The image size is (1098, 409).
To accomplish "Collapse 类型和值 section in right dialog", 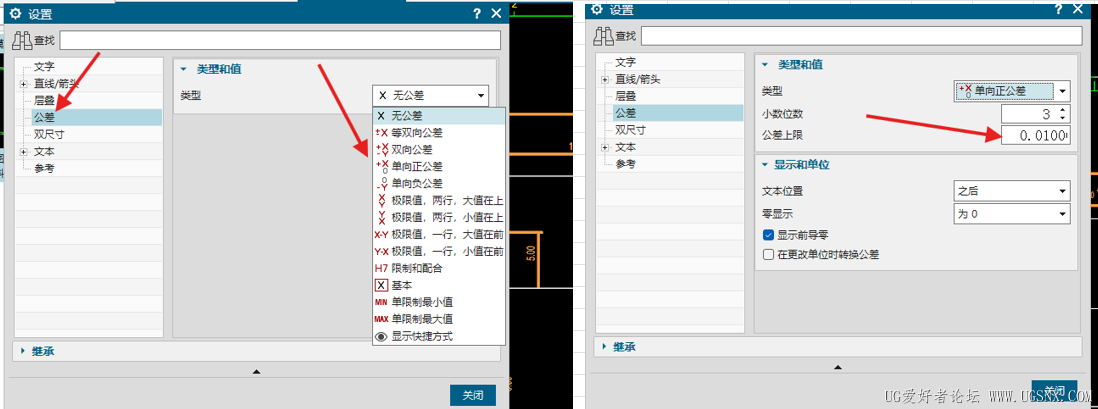I will click(765, 64).
